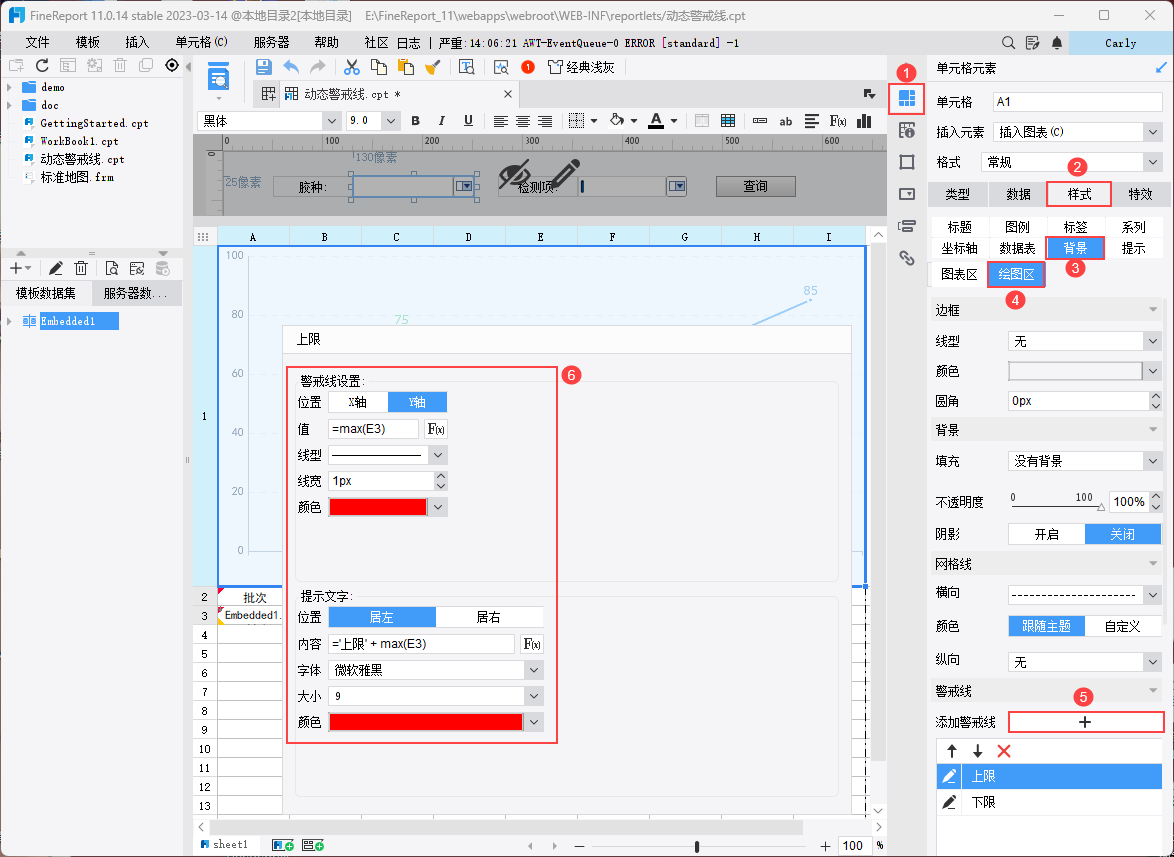Cut selection with the scissors icon
The height and width of the screenshot is (857, 1174).
pos(351,67)
